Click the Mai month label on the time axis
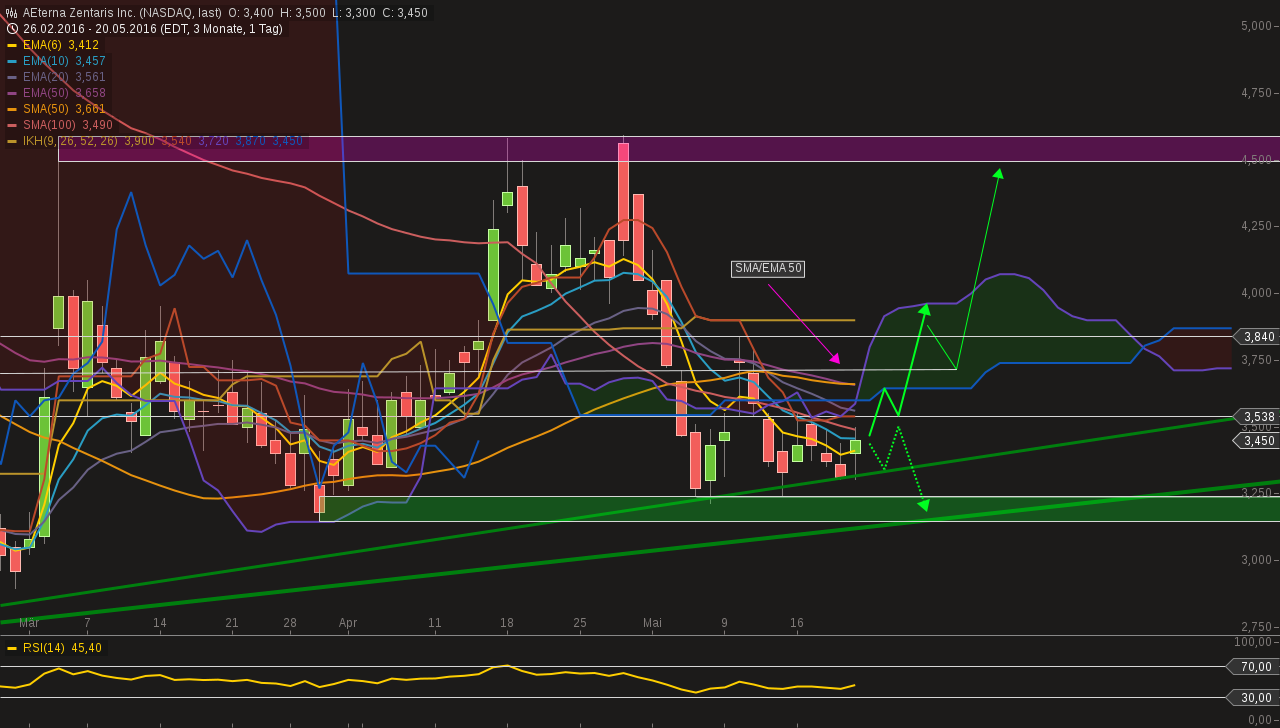The image size is (1280, 728). click(652, 623)
